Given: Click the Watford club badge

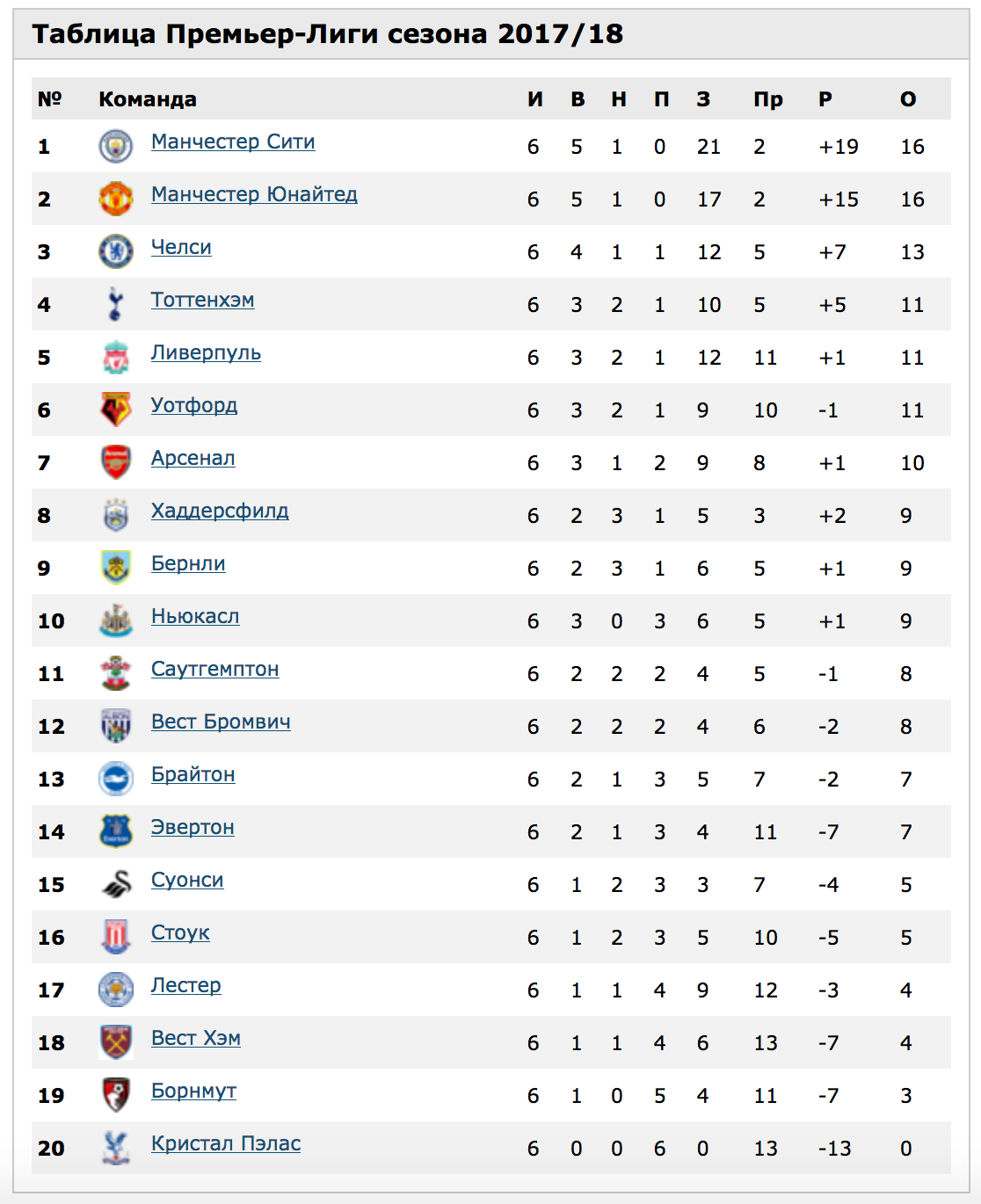Looking at the screenshot, I should point(115,410).
